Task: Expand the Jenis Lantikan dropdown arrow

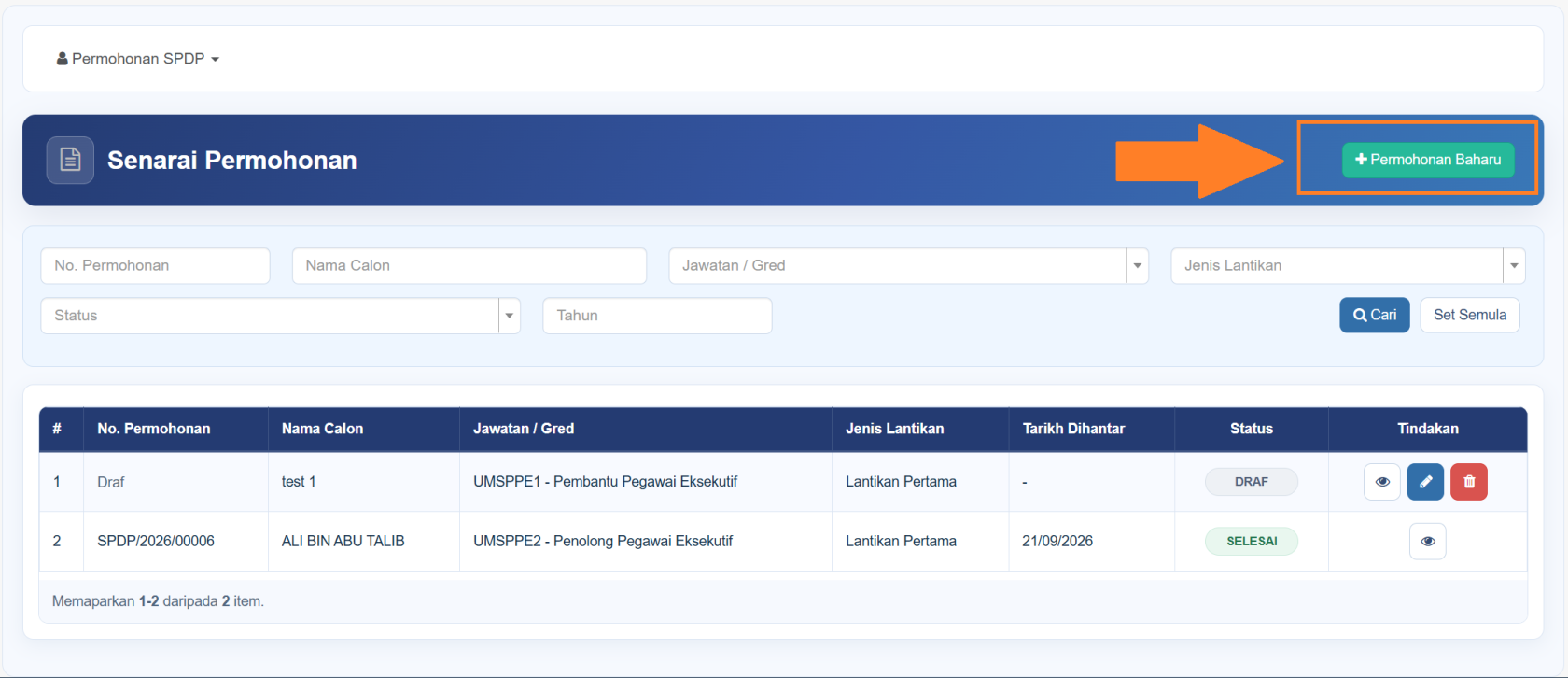Action: click(x=1514, y=266)
